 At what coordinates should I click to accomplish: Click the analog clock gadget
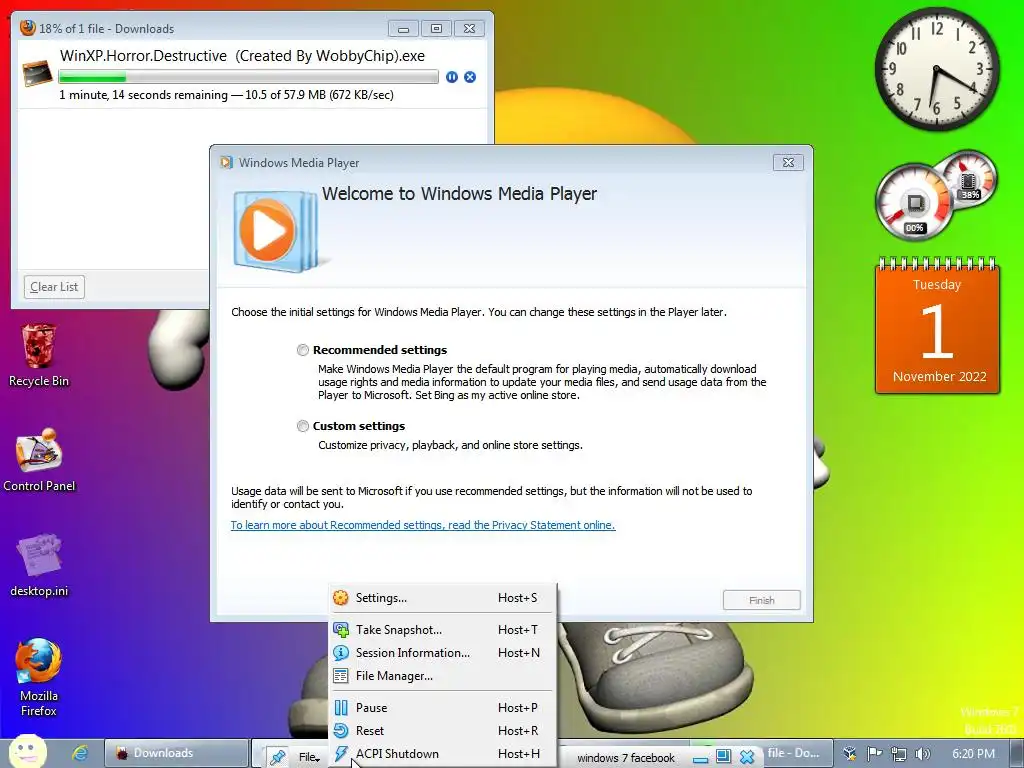[x=936, y=69]
